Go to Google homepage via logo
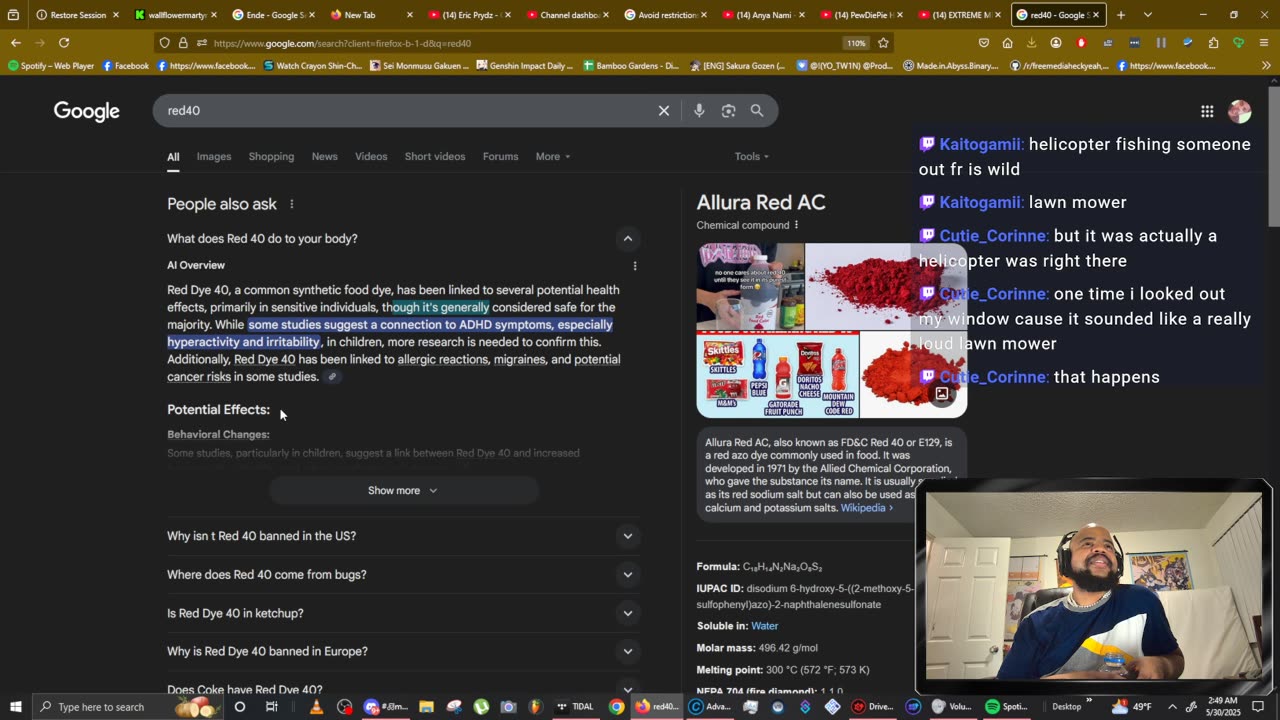This screenshot has width=1280, height=720. pos(87,112)
